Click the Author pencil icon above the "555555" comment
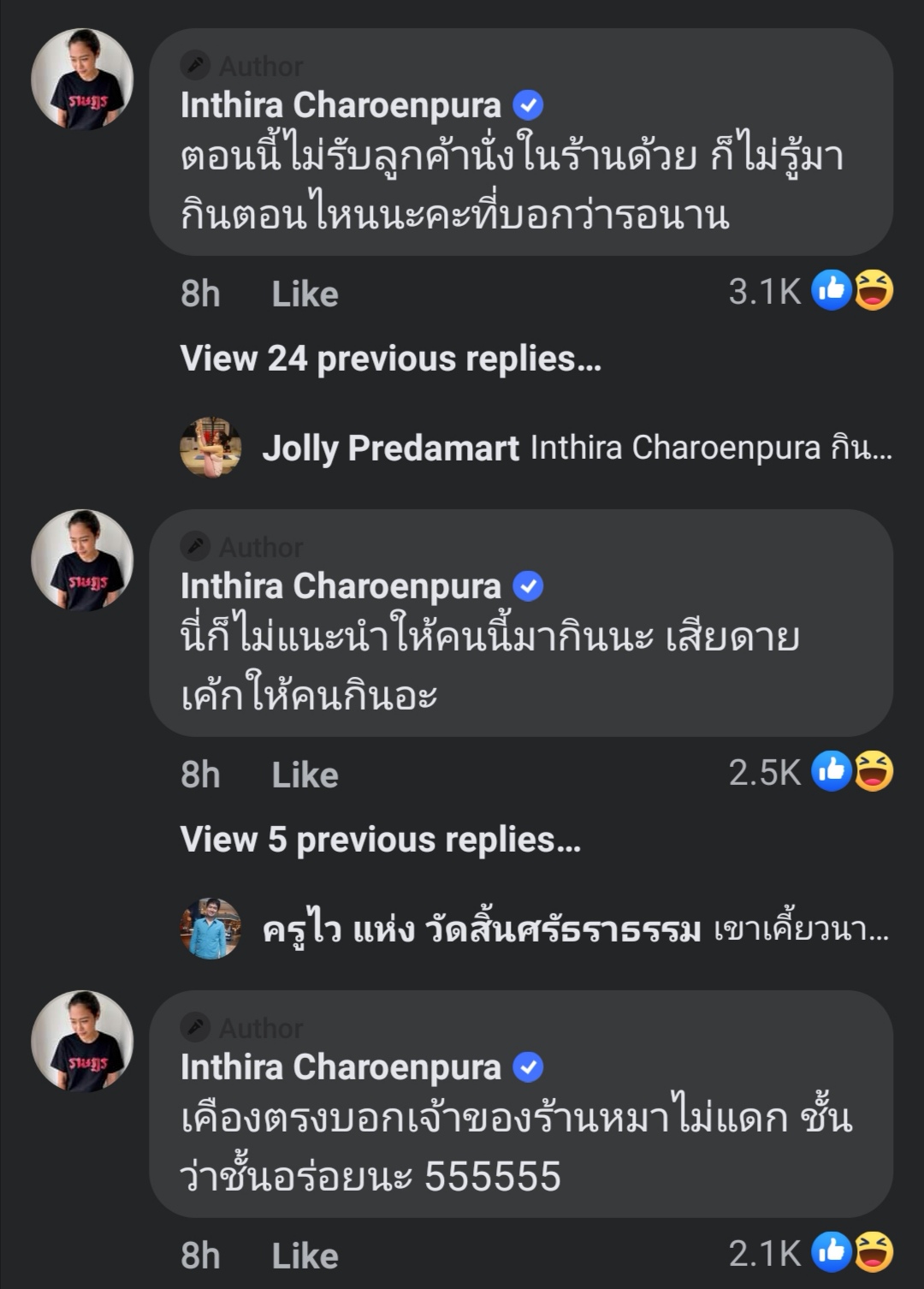 (196, 1026)
